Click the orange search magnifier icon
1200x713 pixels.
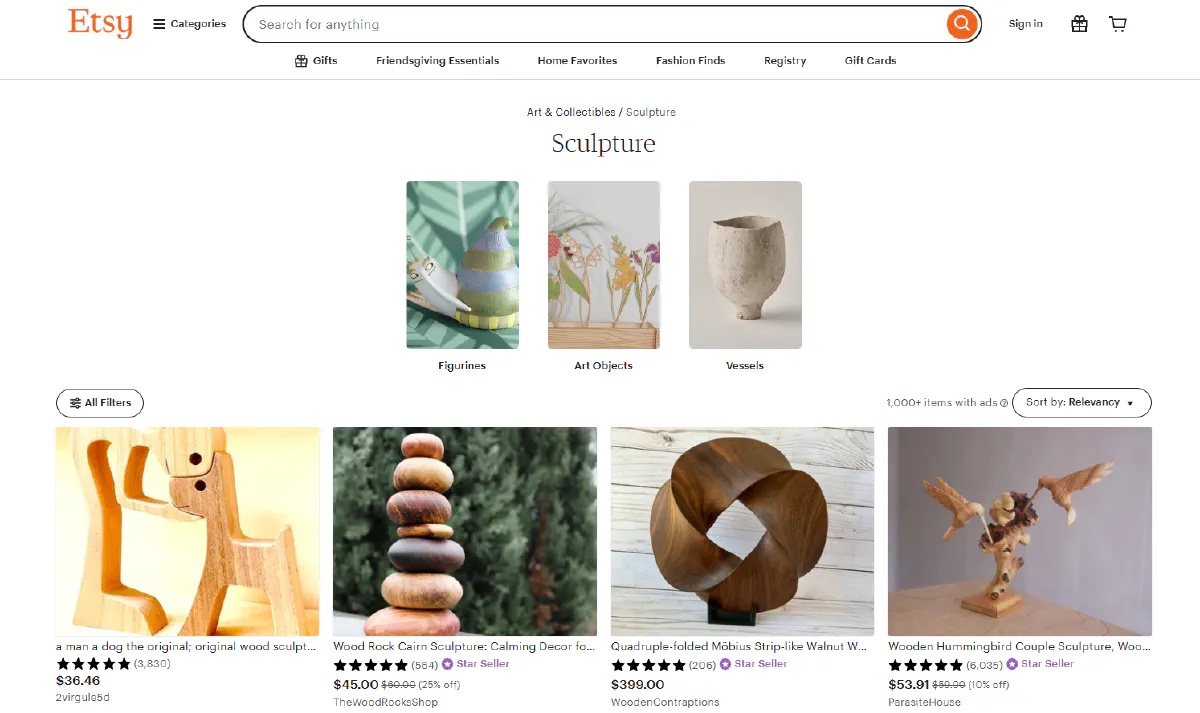coord(961,24)
